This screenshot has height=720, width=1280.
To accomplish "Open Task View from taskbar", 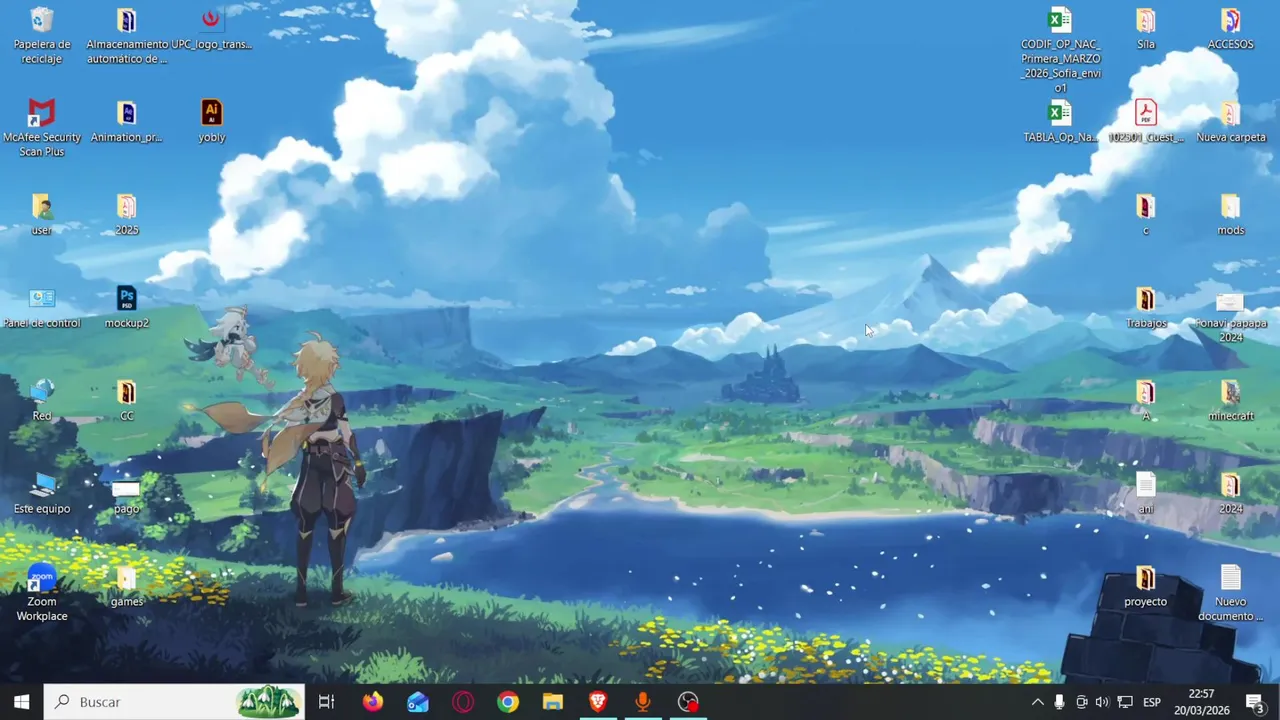I will (x=326, y=702).
